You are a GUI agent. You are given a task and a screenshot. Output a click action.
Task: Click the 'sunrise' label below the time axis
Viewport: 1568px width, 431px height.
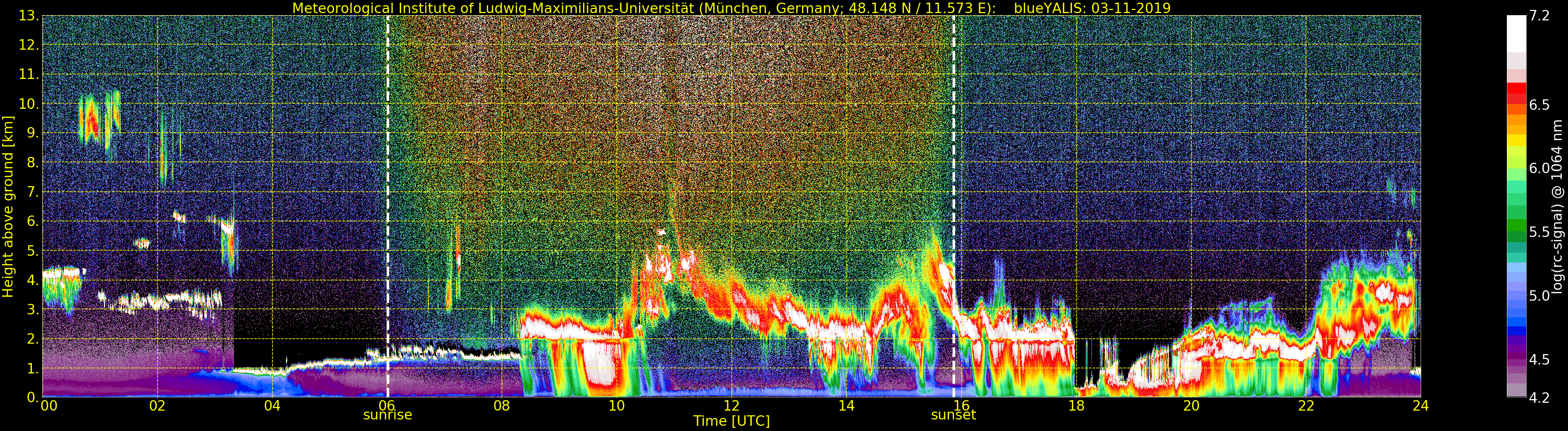388,415
